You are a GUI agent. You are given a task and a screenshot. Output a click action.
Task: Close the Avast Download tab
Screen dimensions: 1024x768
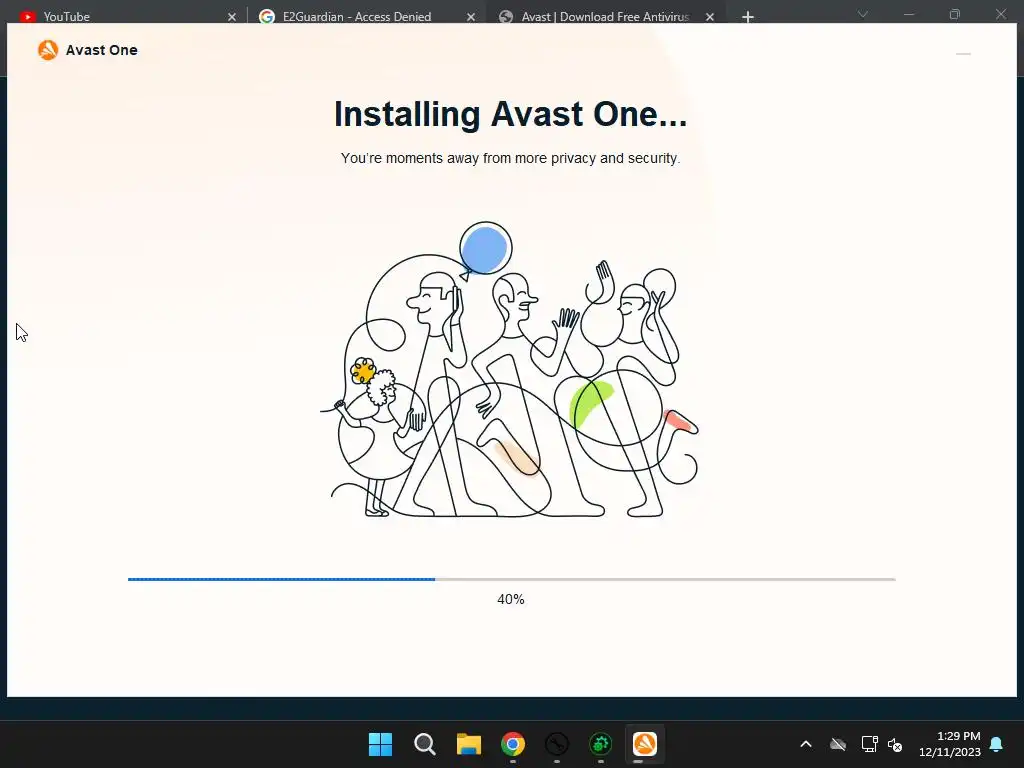710,17
